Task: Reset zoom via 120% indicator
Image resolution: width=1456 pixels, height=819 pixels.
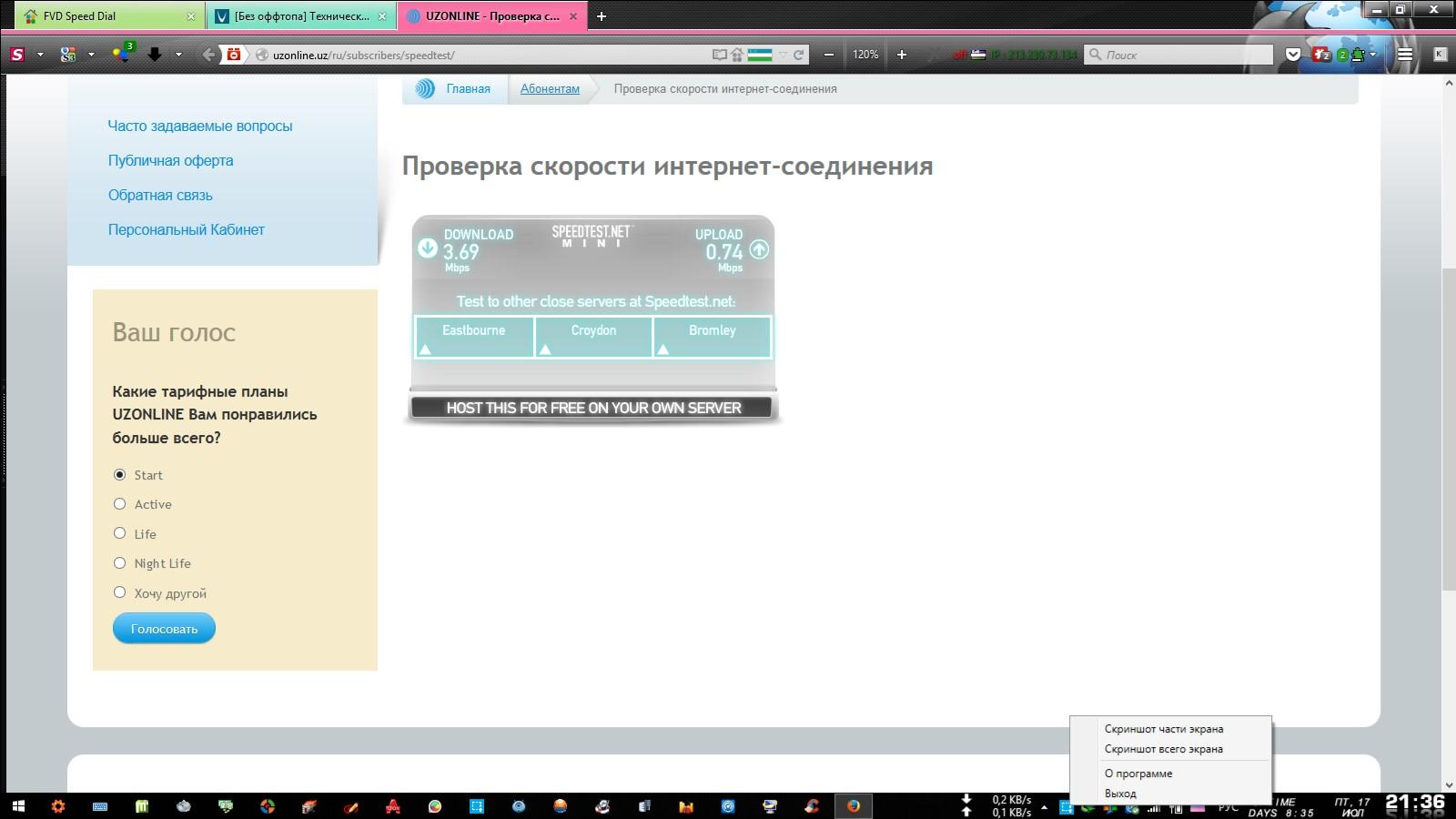Action: tap(865, 55)
